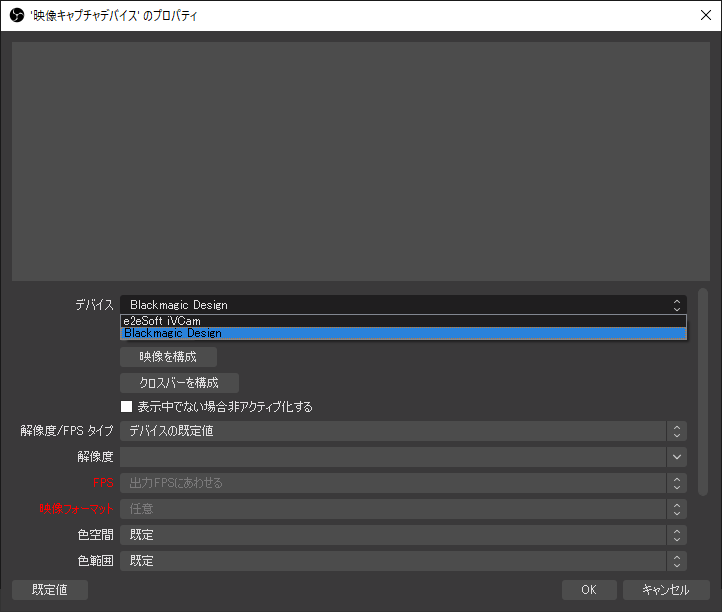The width and height of the screenshot is (722, 612).
Task: Click the OBS logo in title bar
Action: 17,16
